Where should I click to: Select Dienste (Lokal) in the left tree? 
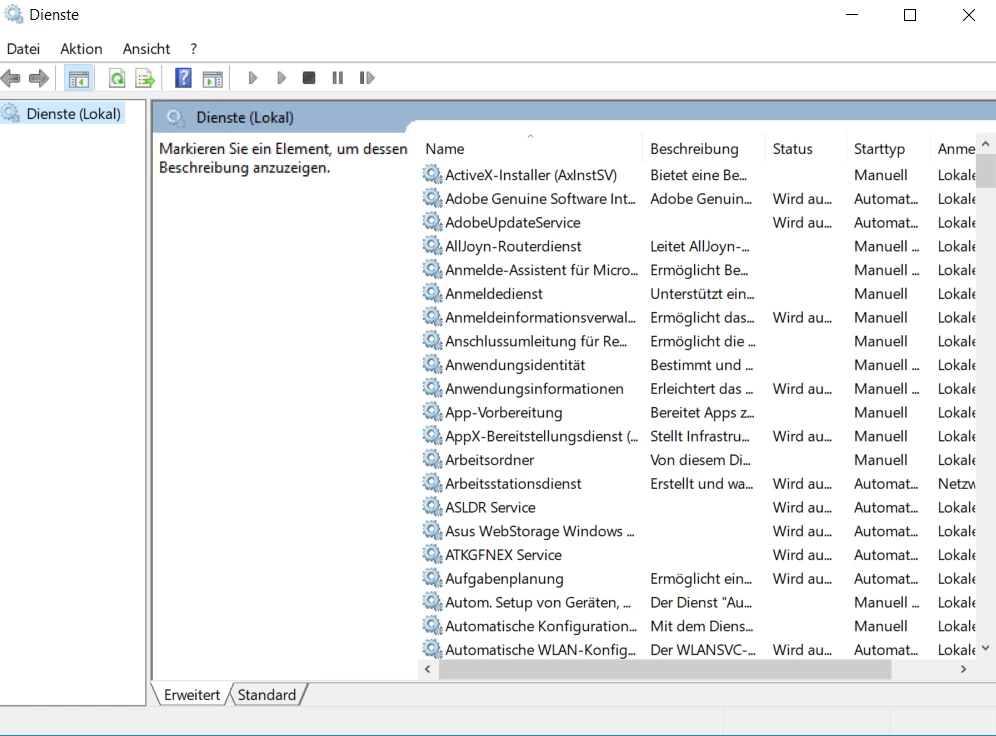click(x=74, y=114)
